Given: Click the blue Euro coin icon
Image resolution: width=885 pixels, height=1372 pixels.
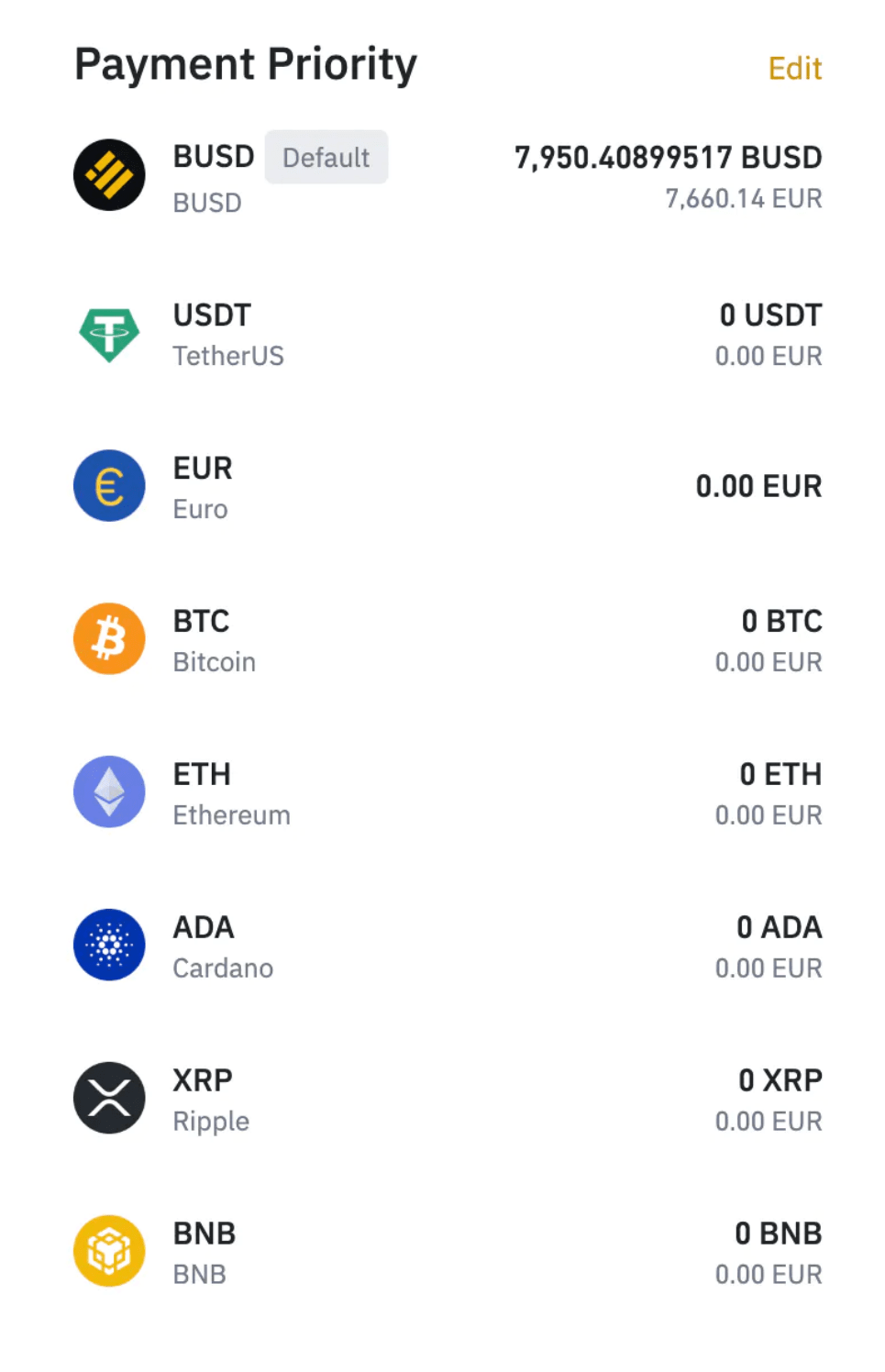Looking at the screenshot, I should 109,486.
